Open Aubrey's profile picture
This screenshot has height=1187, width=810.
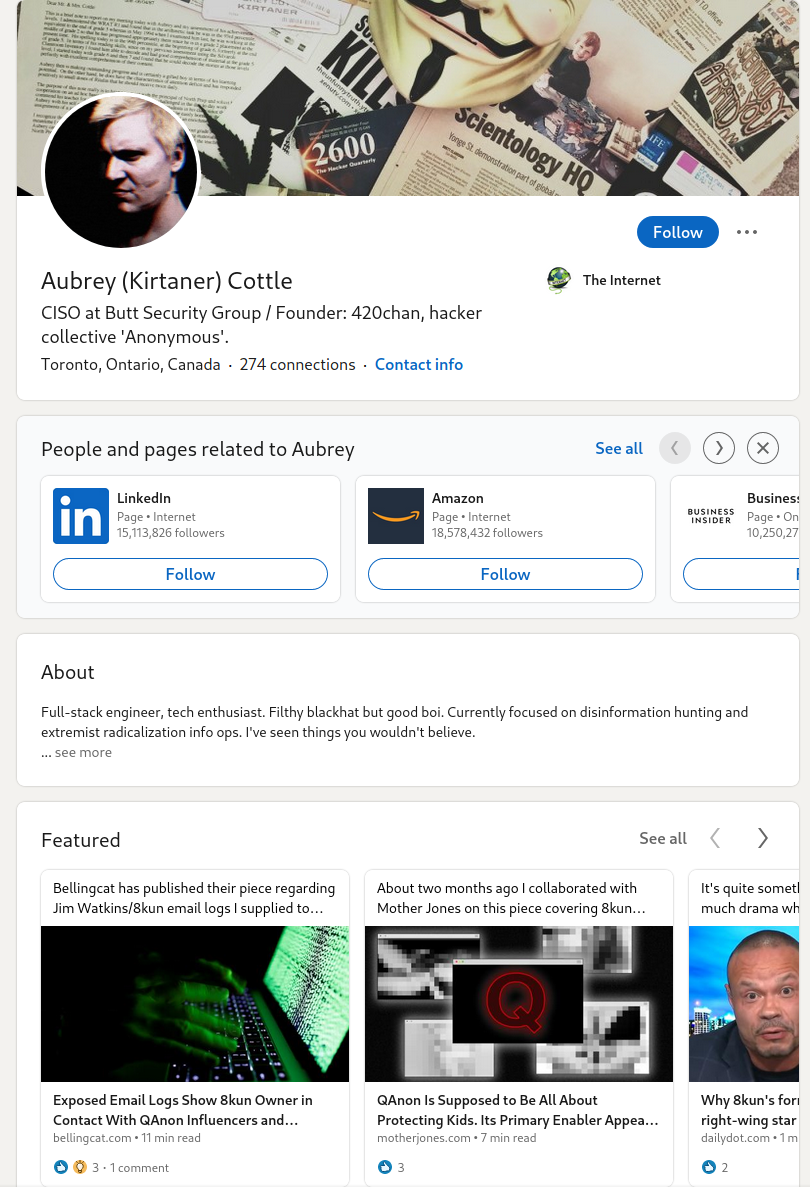121,171
